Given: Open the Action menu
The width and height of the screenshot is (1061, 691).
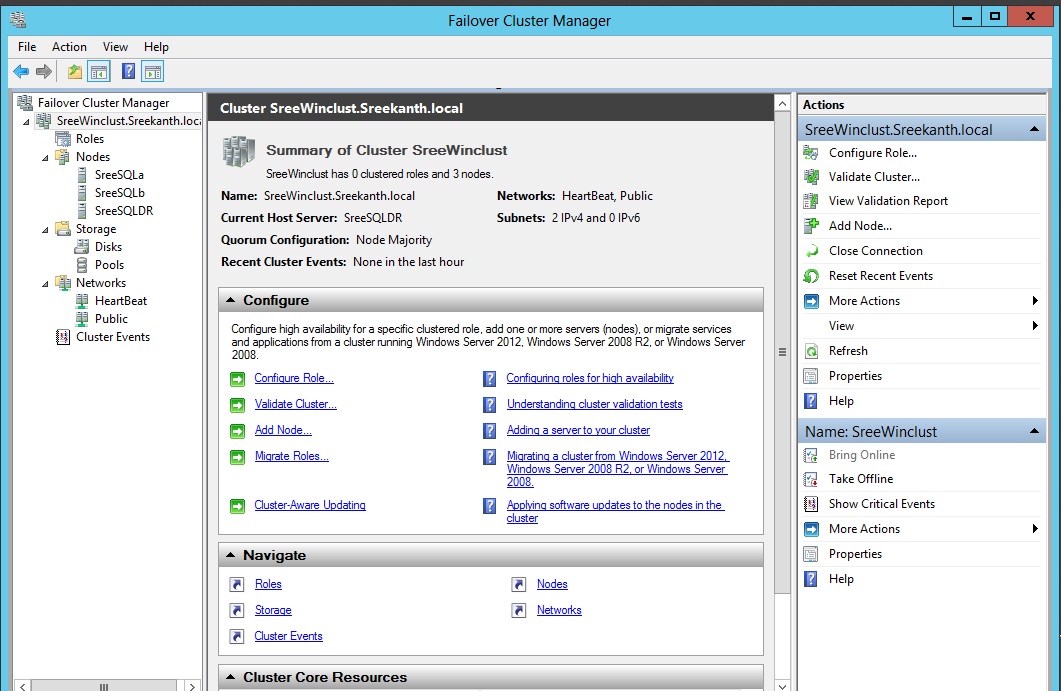Looking at the screenshot, I should click(69, 47).
